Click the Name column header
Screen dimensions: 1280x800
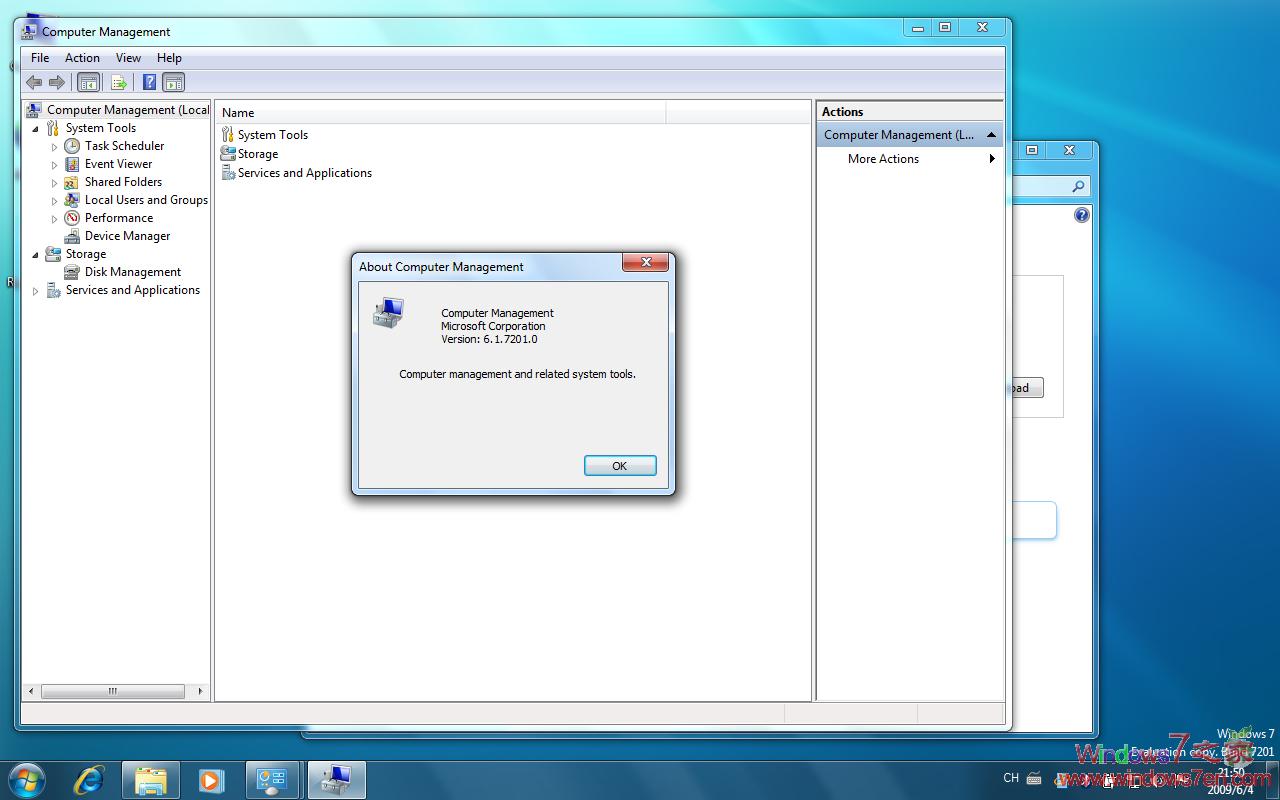441,113
